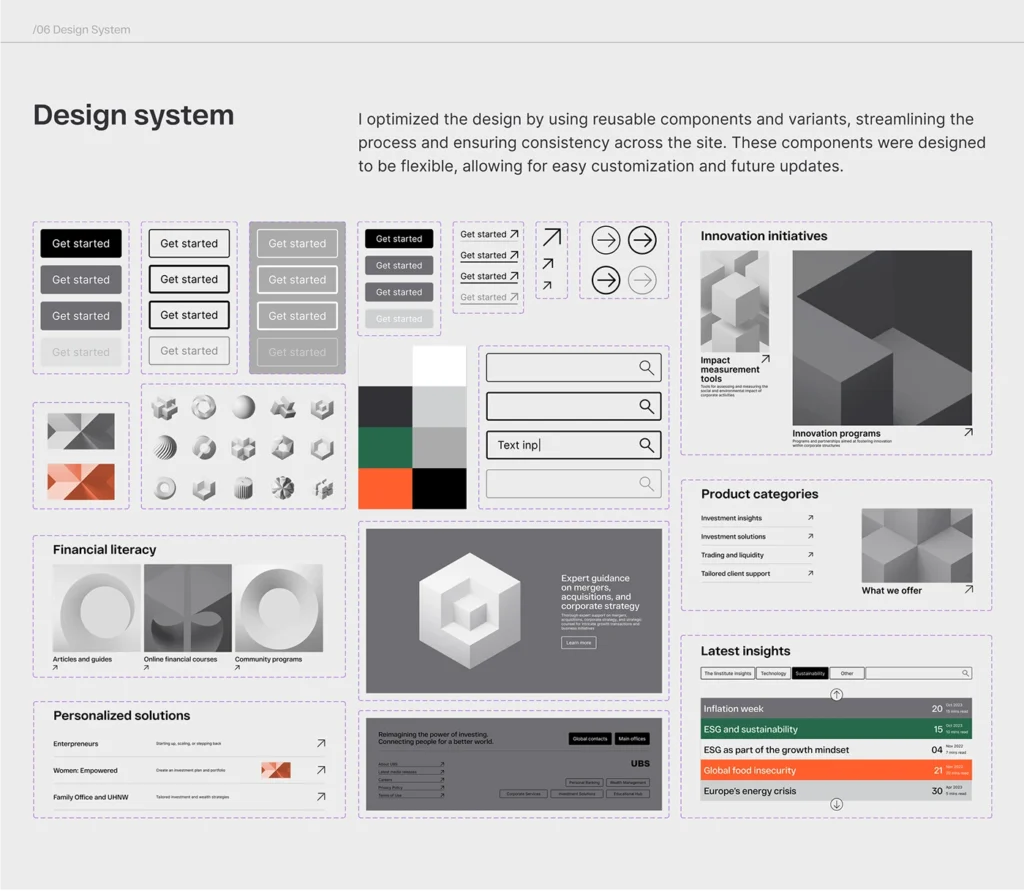Click the arrow beside Impact measurement tools
The image size is (1024, 895).
[765, 359]
